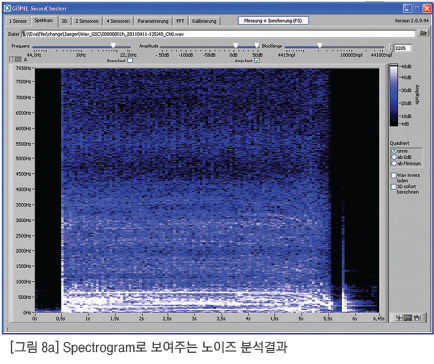Click the Blocklänge value field showing 2205

point(402,48)
